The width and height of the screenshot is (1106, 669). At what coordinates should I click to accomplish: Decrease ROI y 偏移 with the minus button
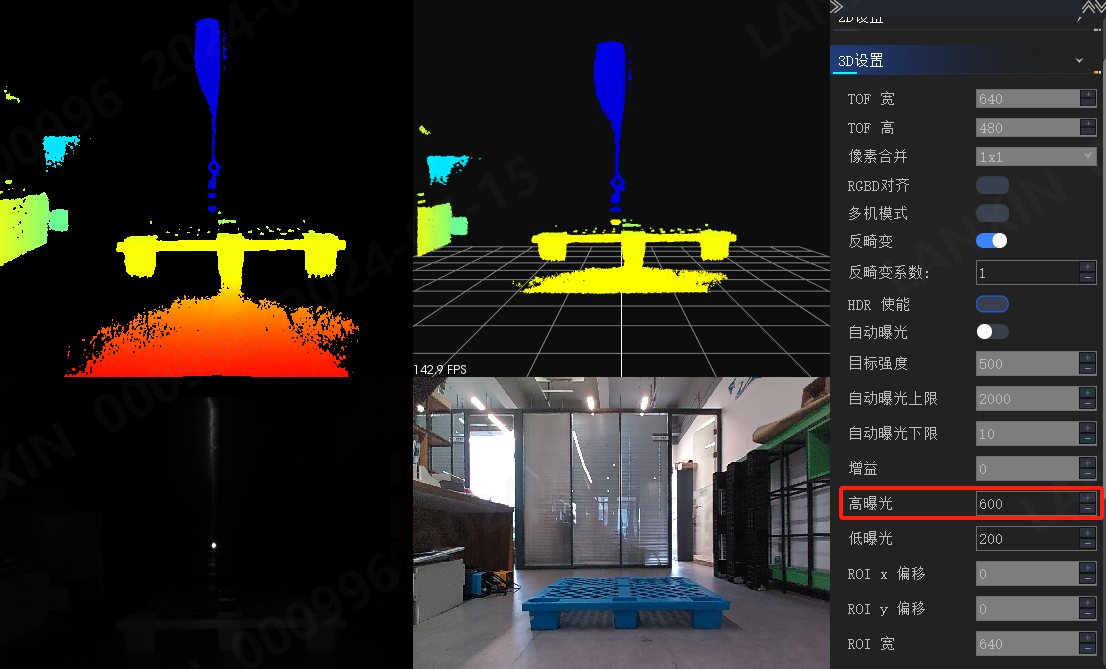point(1088,614)
